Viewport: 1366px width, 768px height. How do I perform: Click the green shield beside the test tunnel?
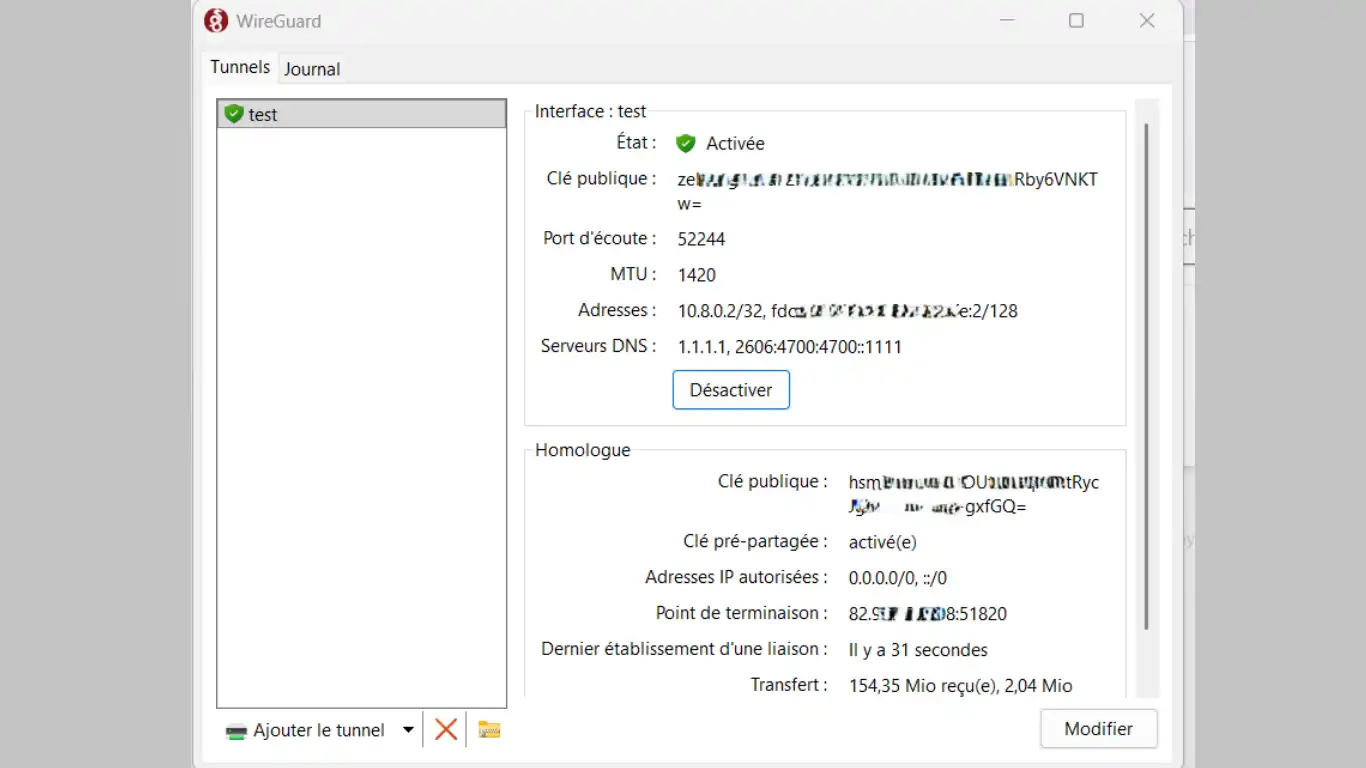pyautogui.click(x=234, y=114)
